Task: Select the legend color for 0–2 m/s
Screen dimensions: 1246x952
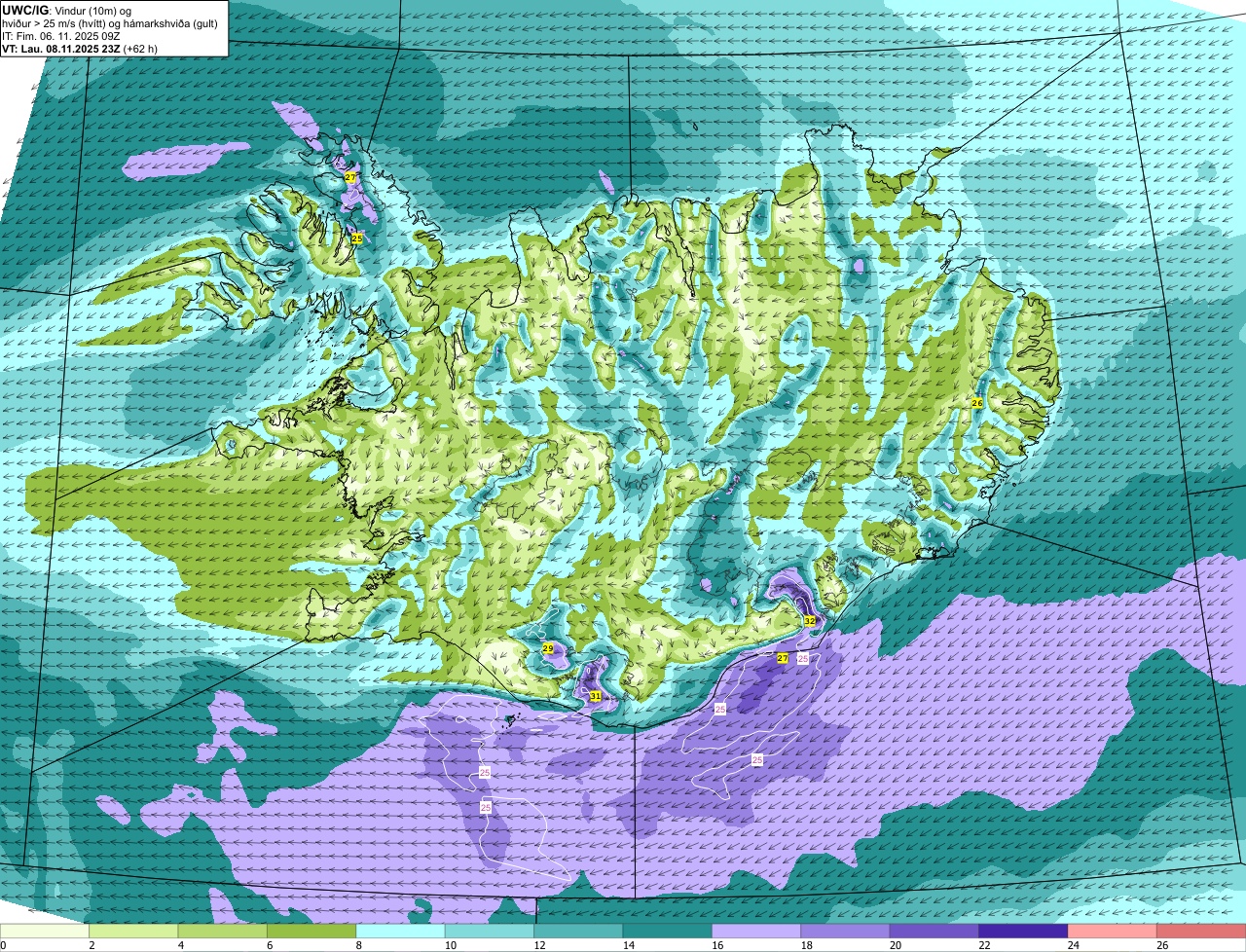Action: tap(45, 932)
